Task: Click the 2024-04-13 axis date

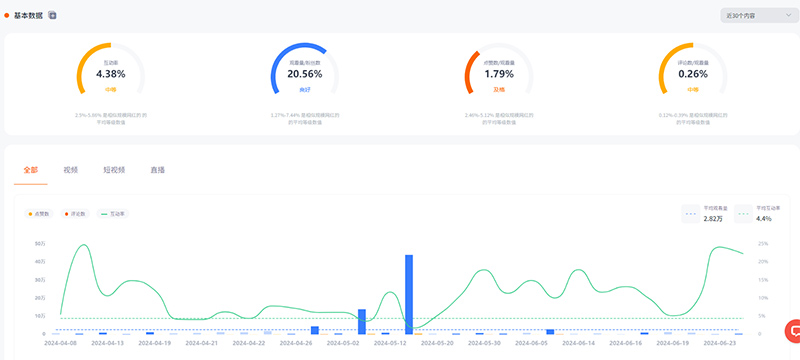Action: pyautogui.click(x=108, y=343)
